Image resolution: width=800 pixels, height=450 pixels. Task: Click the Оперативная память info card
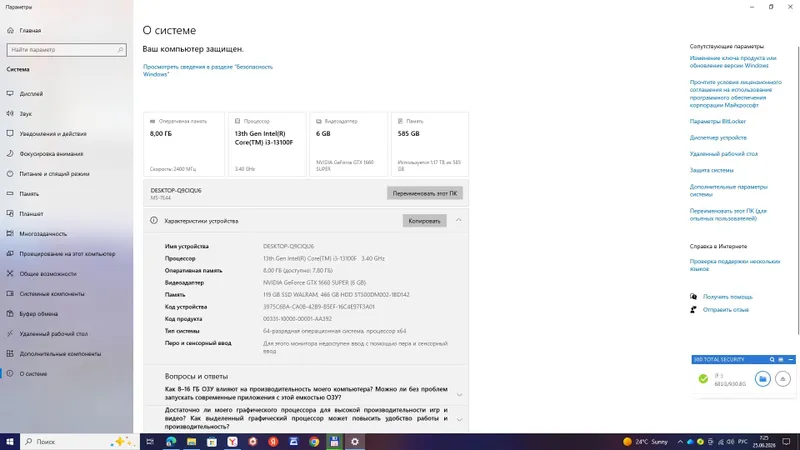tap(184, 144)
